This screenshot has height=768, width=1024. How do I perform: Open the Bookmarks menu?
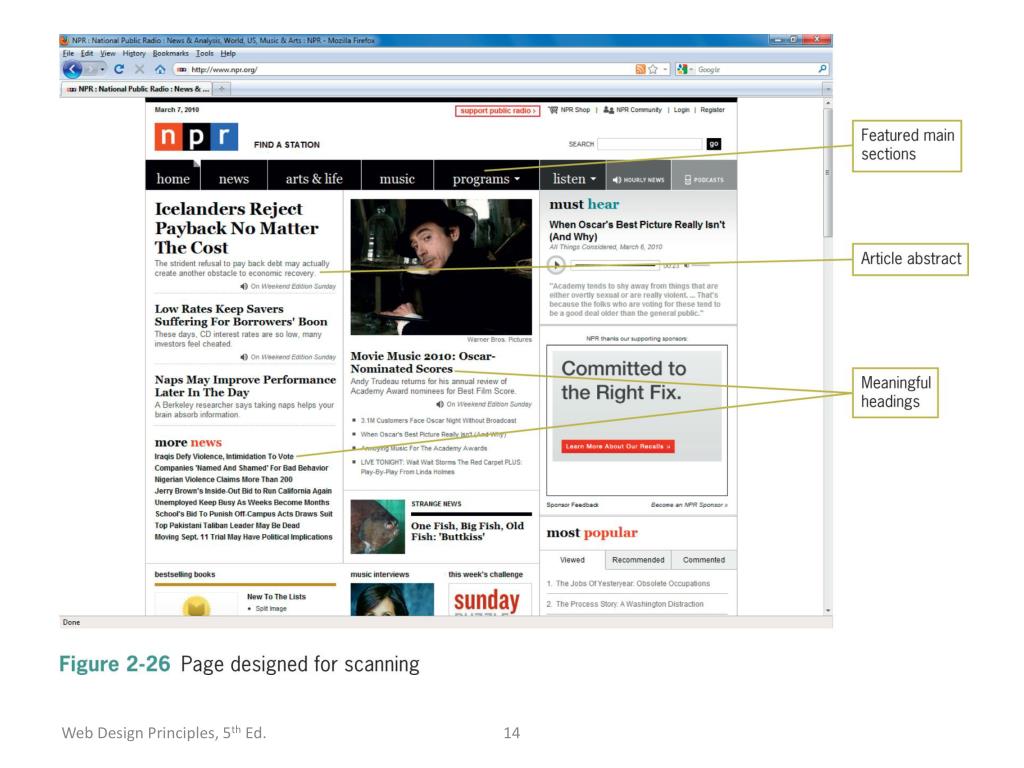pyautogui.click(x=170, y=54)
